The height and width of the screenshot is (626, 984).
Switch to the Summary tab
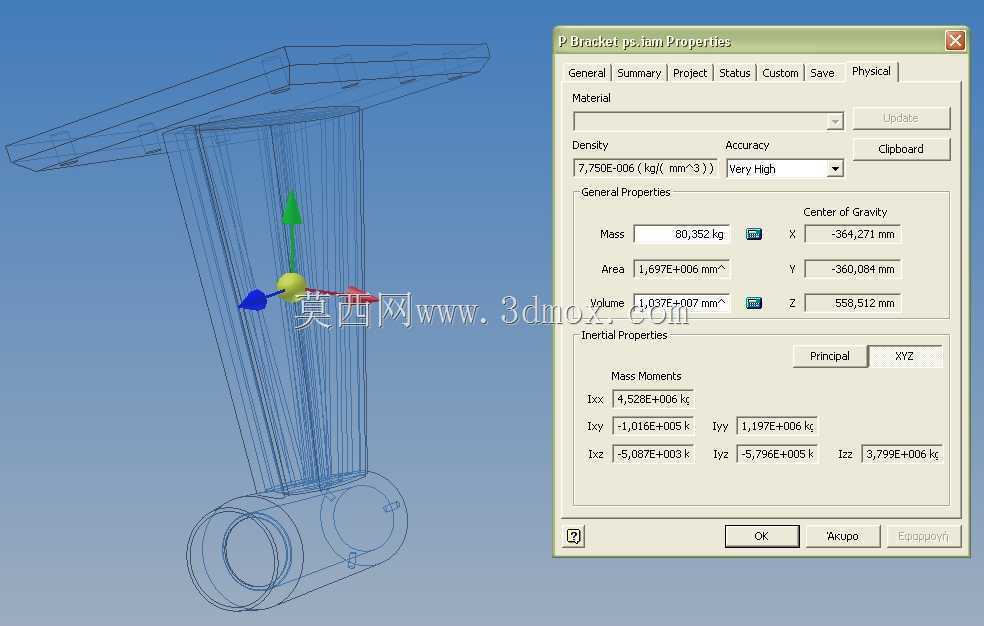pos(639,73)
